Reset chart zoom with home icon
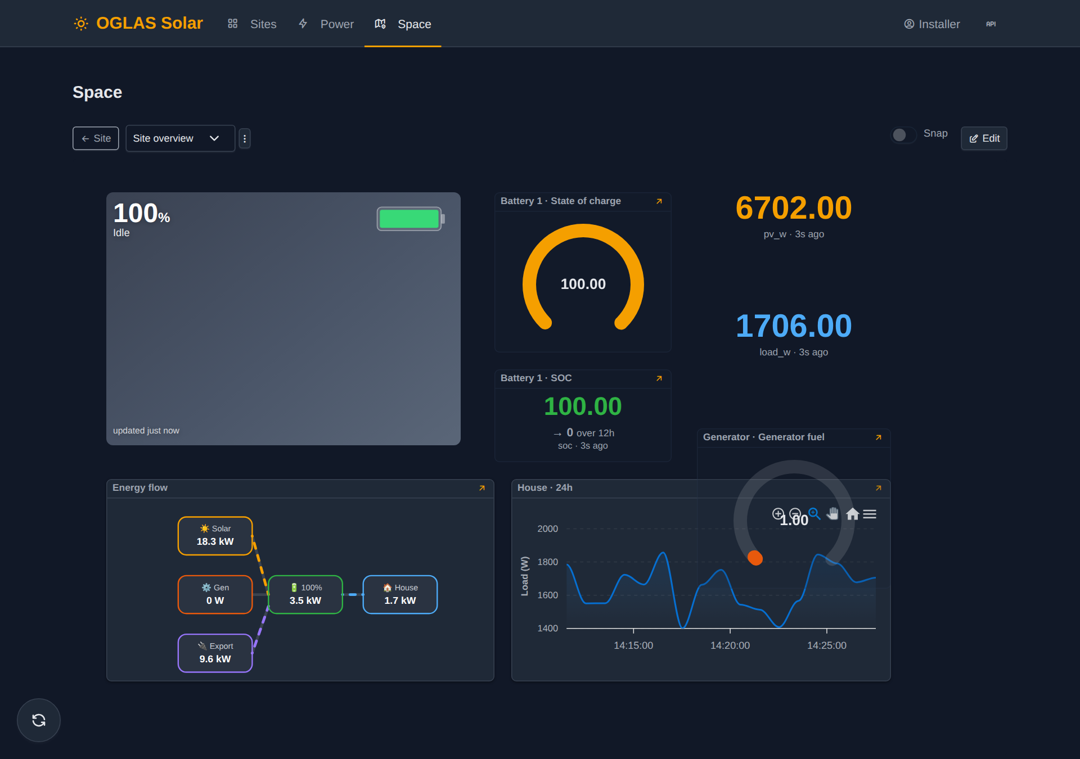1080x759 pixels. (852, 514)
